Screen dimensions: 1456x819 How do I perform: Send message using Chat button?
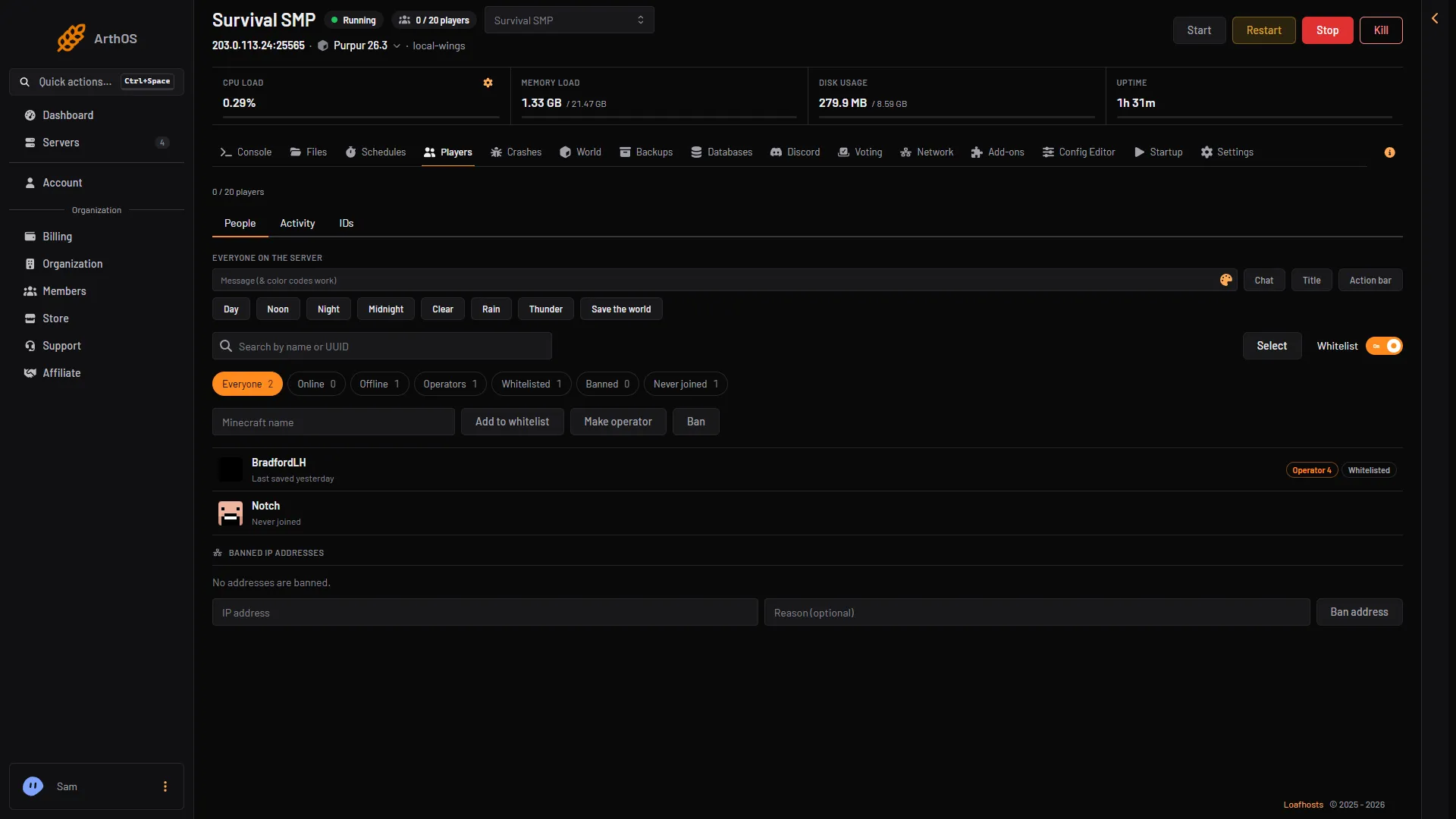(1264, 280)
